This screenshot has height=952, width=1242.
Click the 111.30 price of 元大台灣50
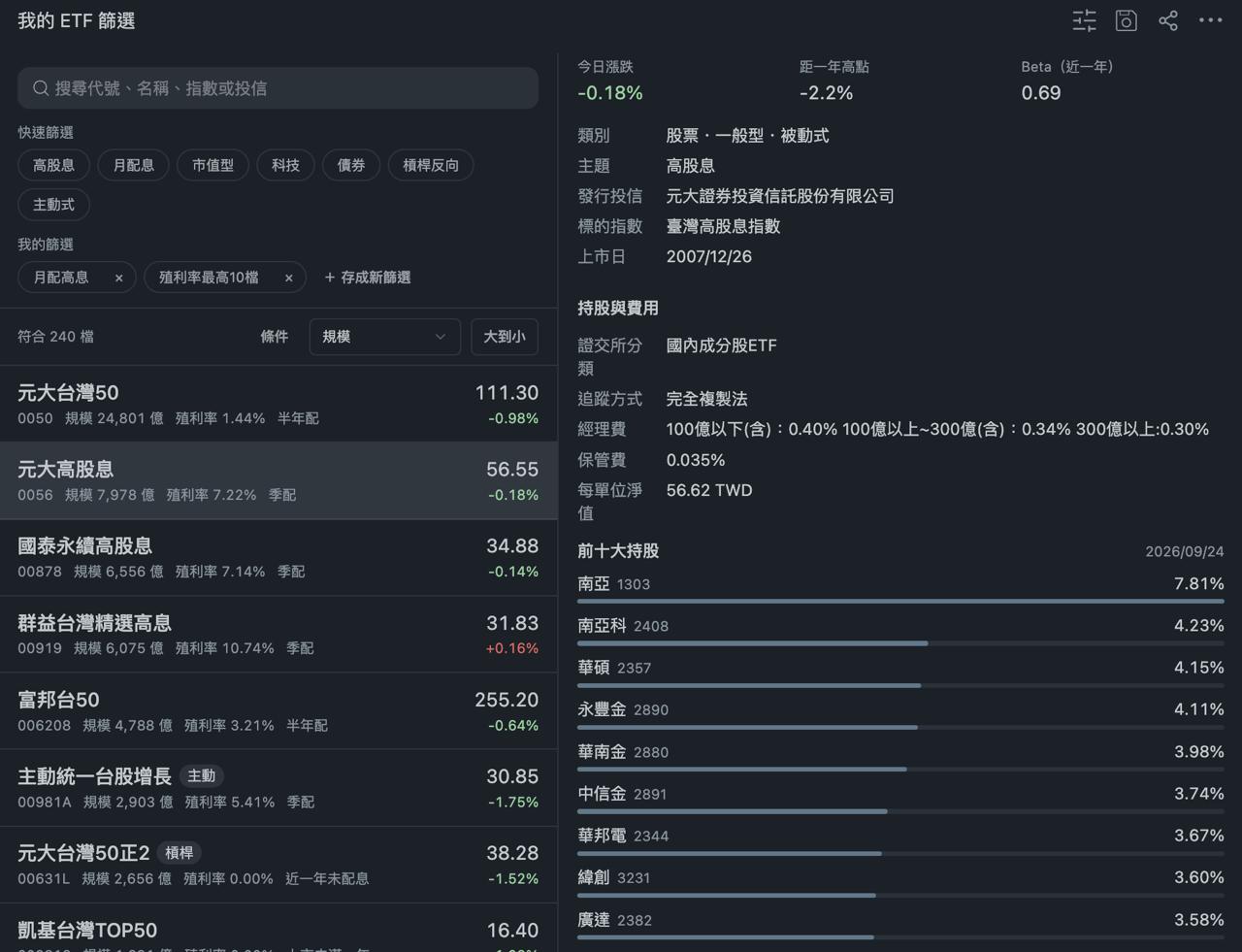coord(507,393)
